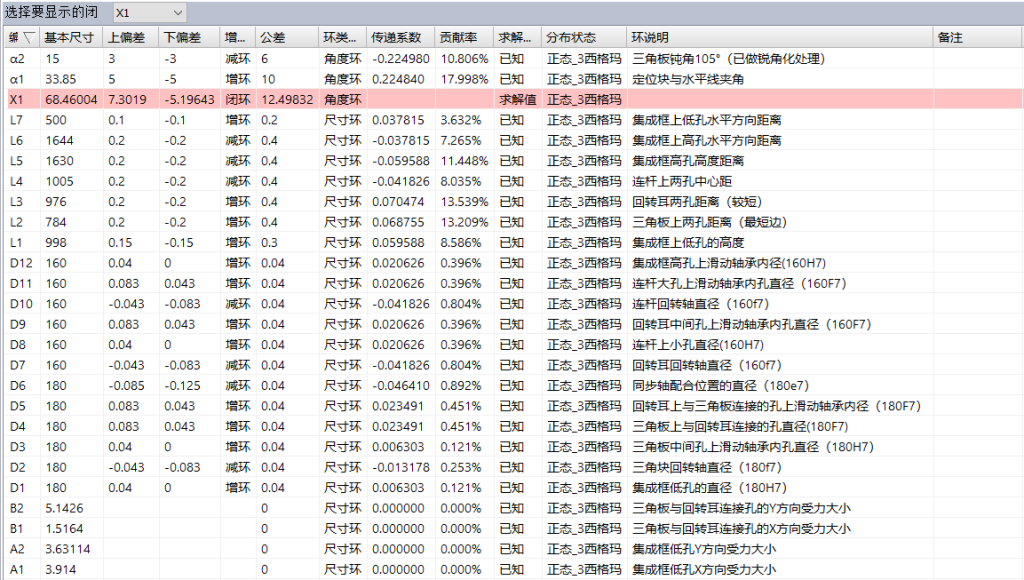Select the D12 row name cell
The image size is (1024, 580).
pyautogui.click(x=22, y=263)
